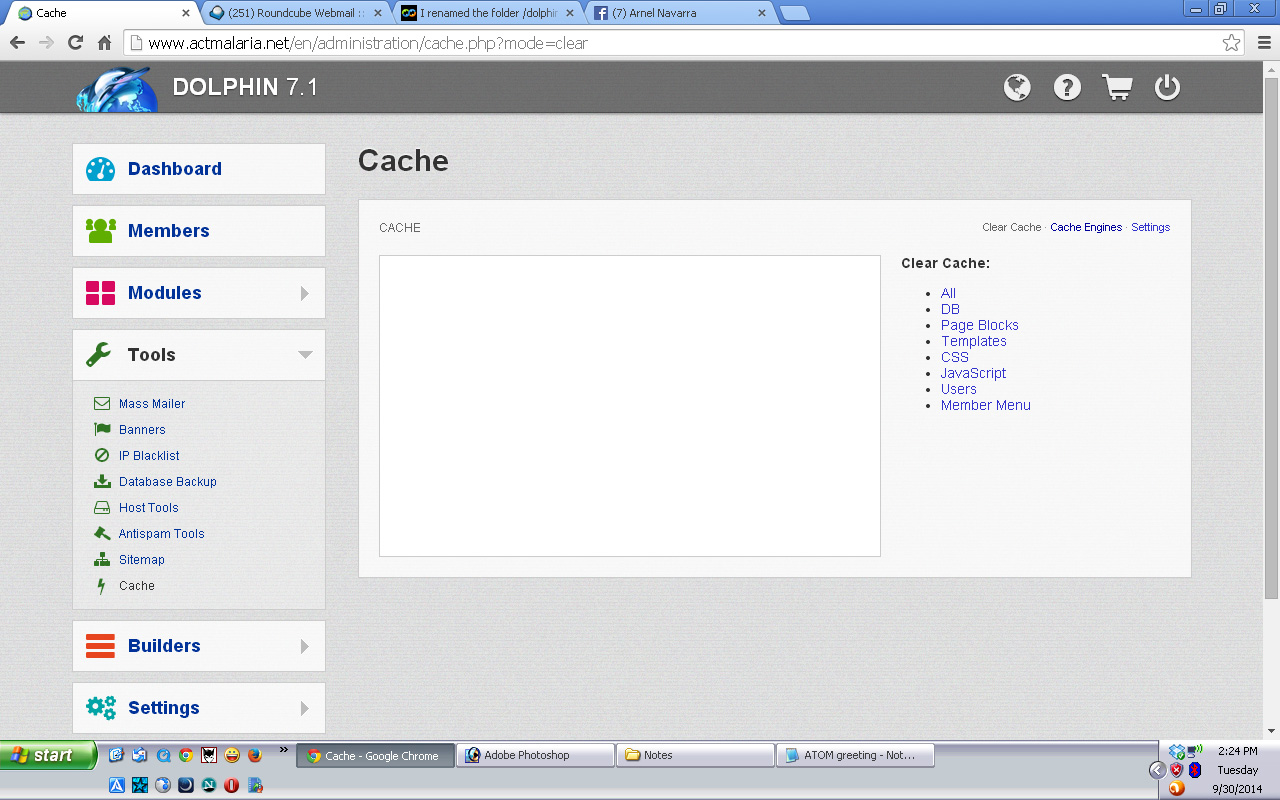Click the power logout icon
The height and width of the screenshot is (800, 1280).
(x=1167, y=87)
